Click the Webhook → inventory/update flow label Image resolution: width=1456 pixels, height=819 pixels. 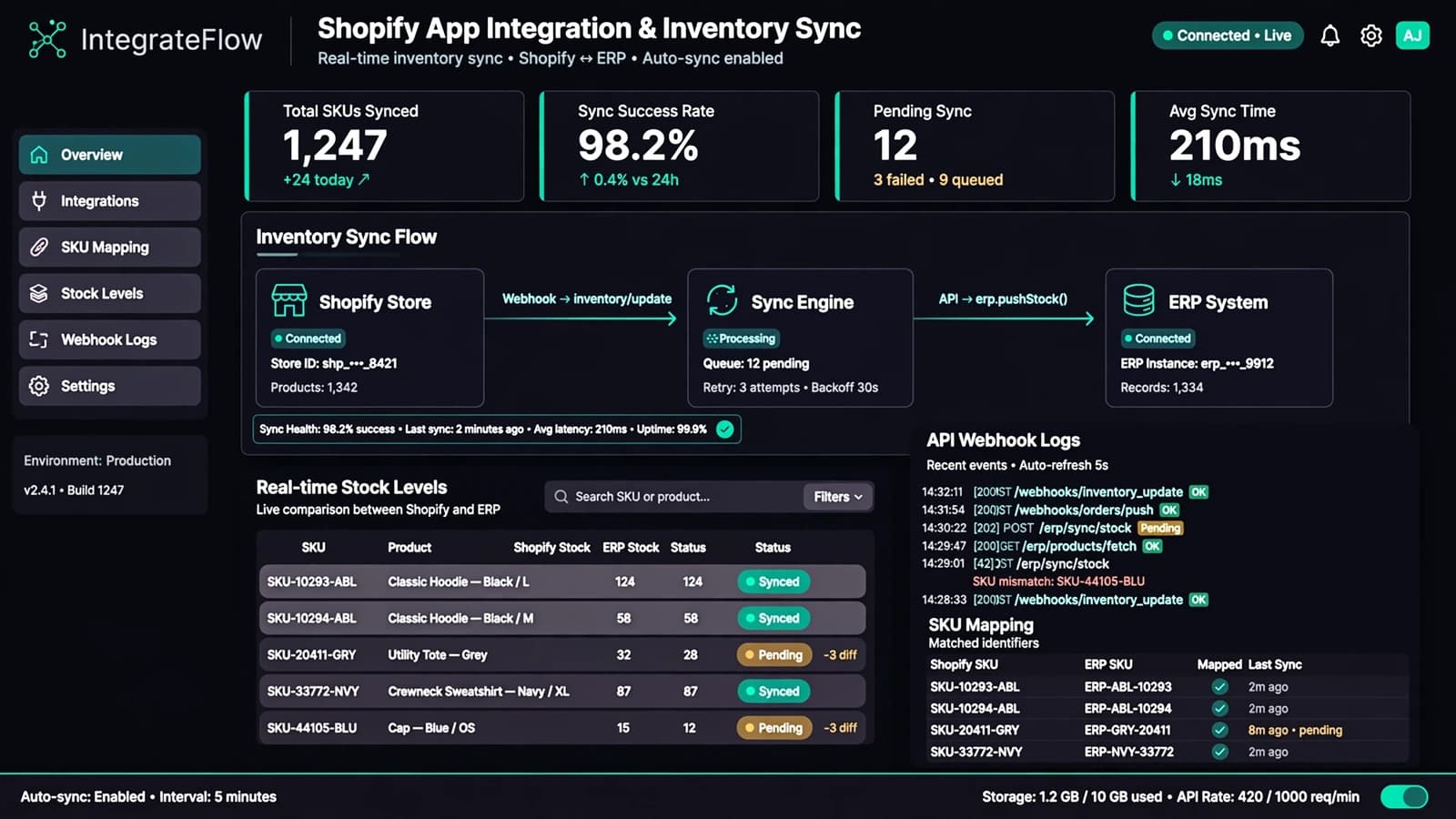(587, 298)
